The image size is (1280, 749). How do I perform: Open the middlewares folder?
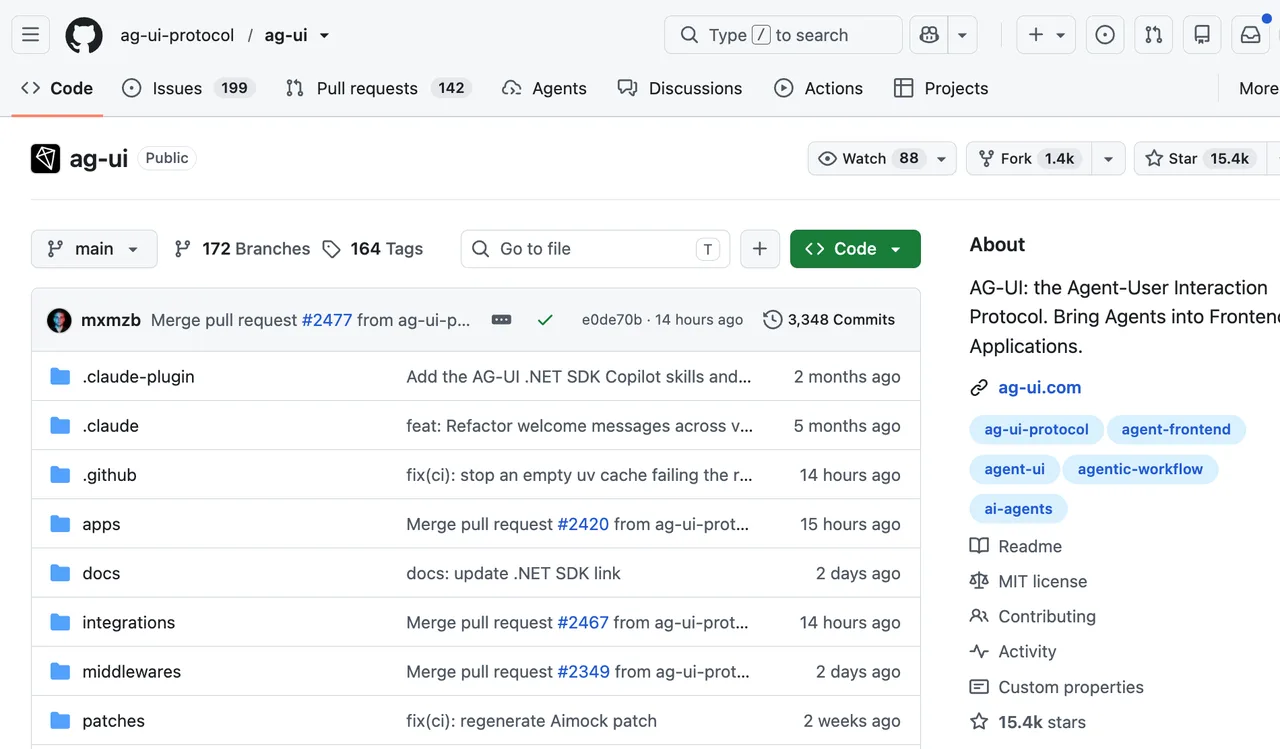(131, 672)
